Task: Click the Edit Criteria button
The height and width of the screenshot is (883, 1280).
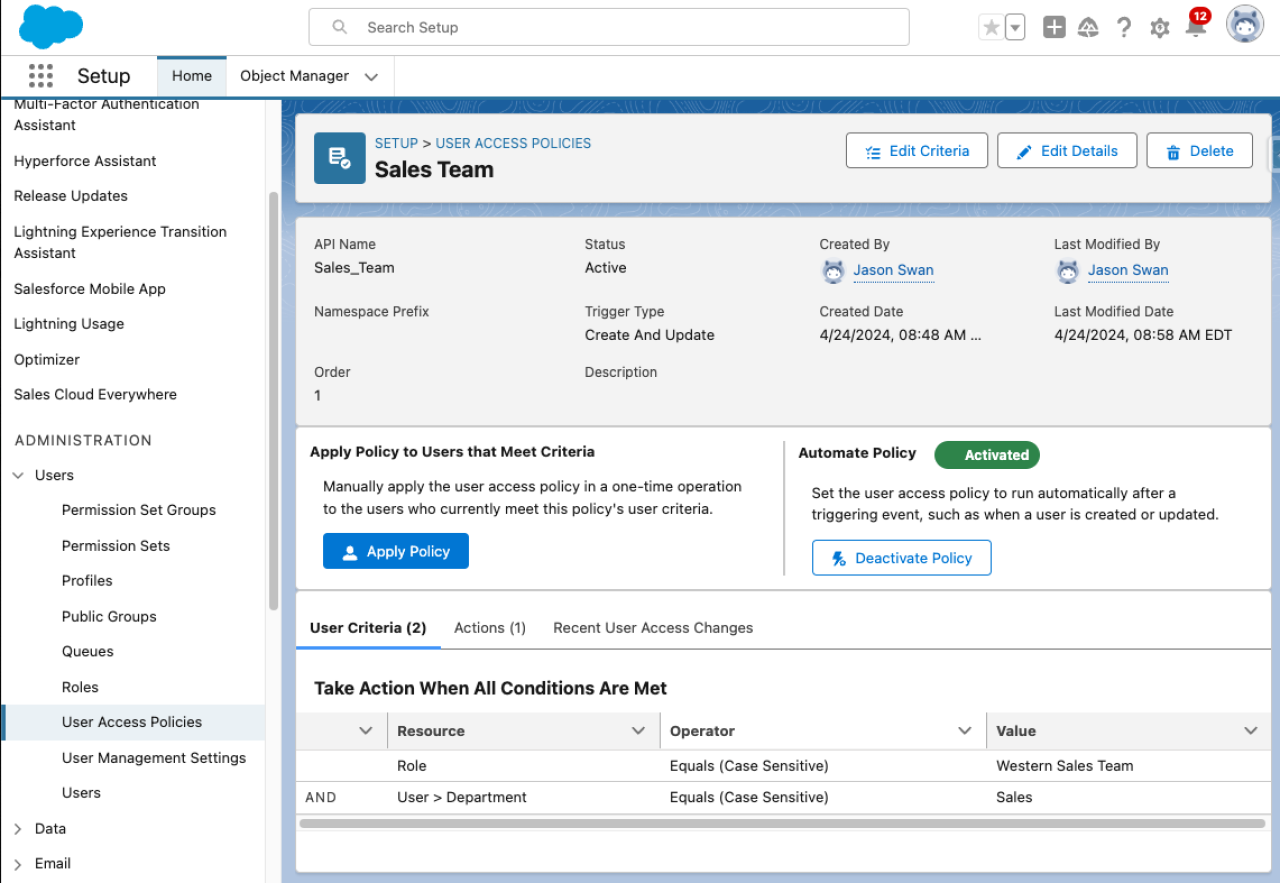Action: coord(917,151)
